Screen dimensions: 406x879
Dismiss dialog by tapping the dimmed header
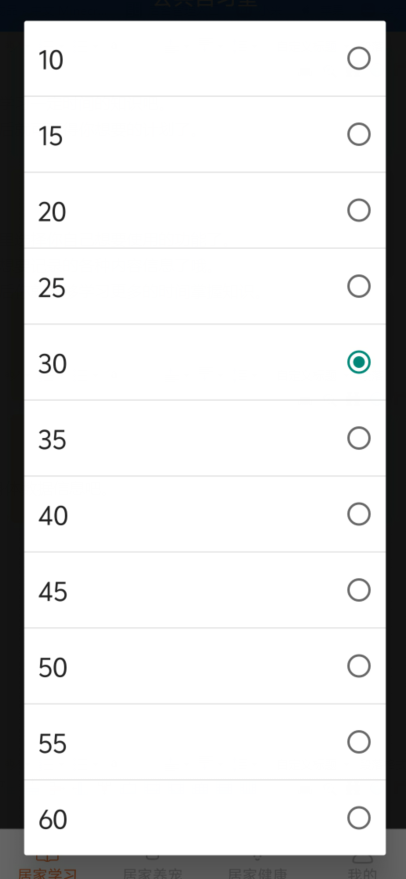(203, 10)
